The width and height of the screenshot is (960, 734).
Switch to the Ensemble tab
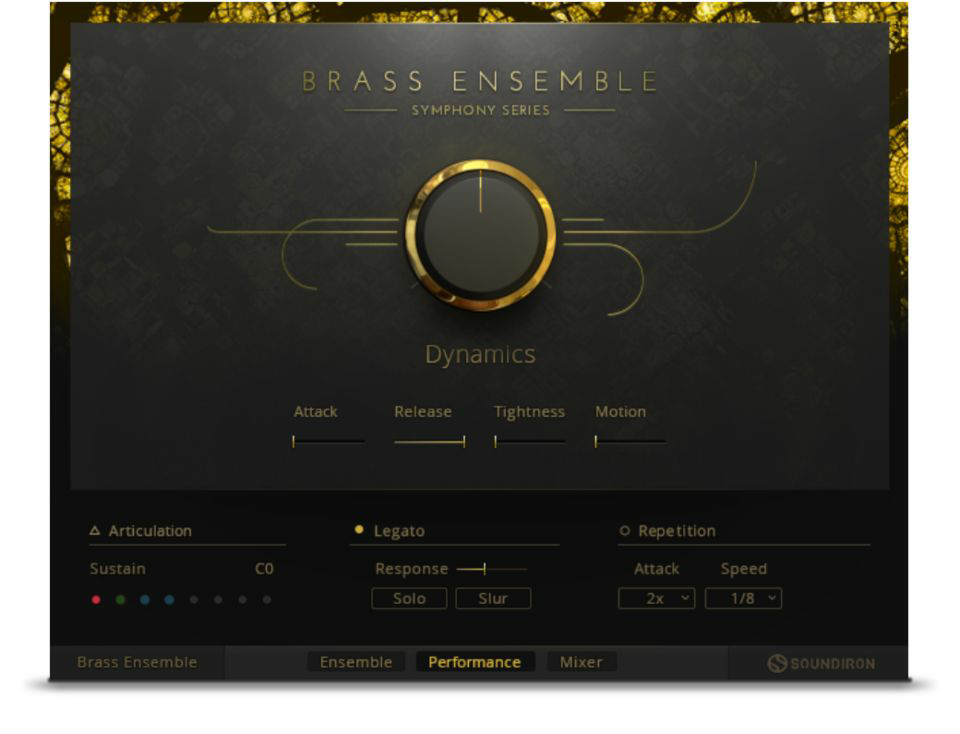[x=356, y=662]
